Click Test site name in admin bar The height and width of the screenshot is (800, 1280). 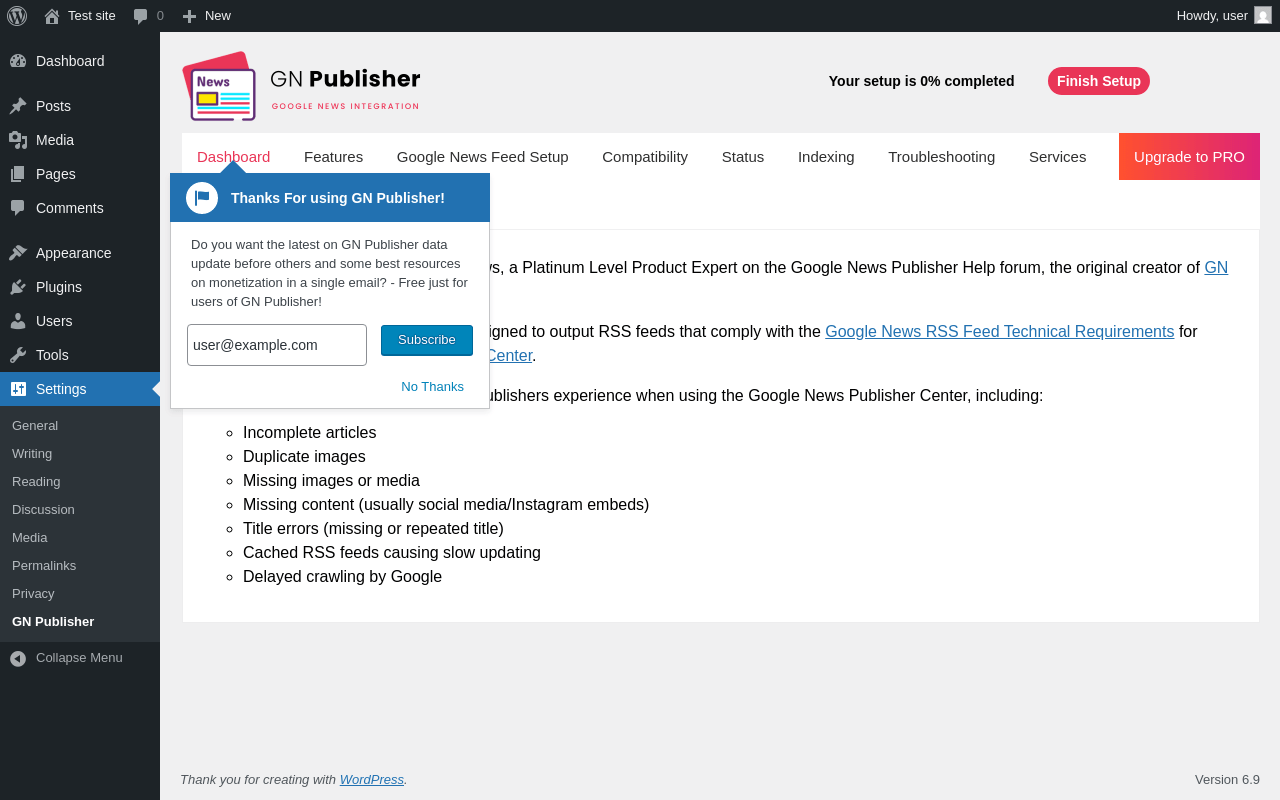pos(92,16)
